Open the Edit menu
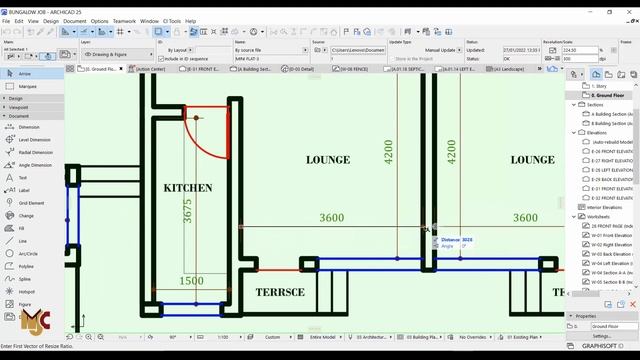Screen dimensions: 640x360 (19, 21)
